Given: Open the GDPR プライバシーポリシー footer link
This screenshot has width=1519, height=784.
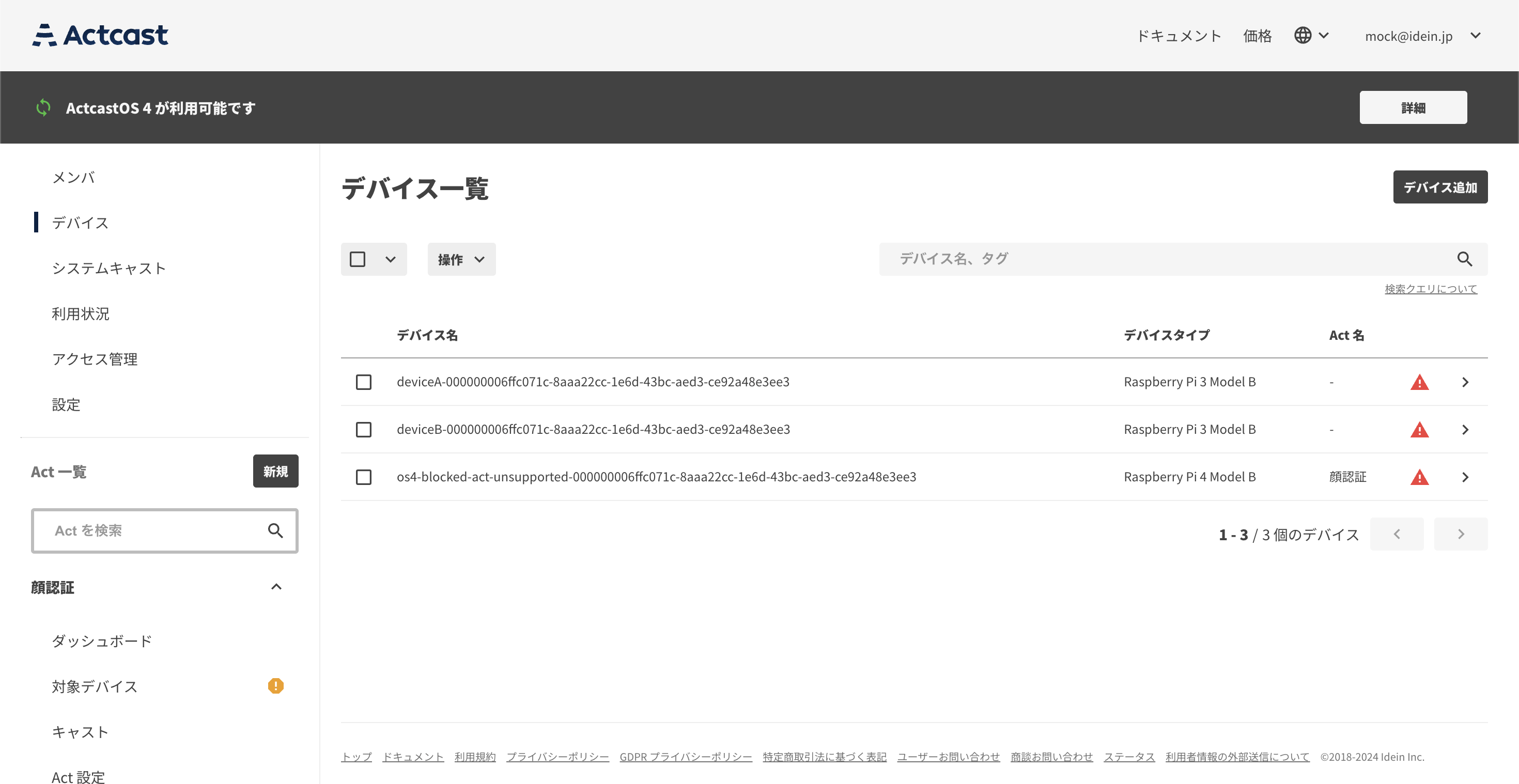Looking at the screenshot, I should point(685,756).
